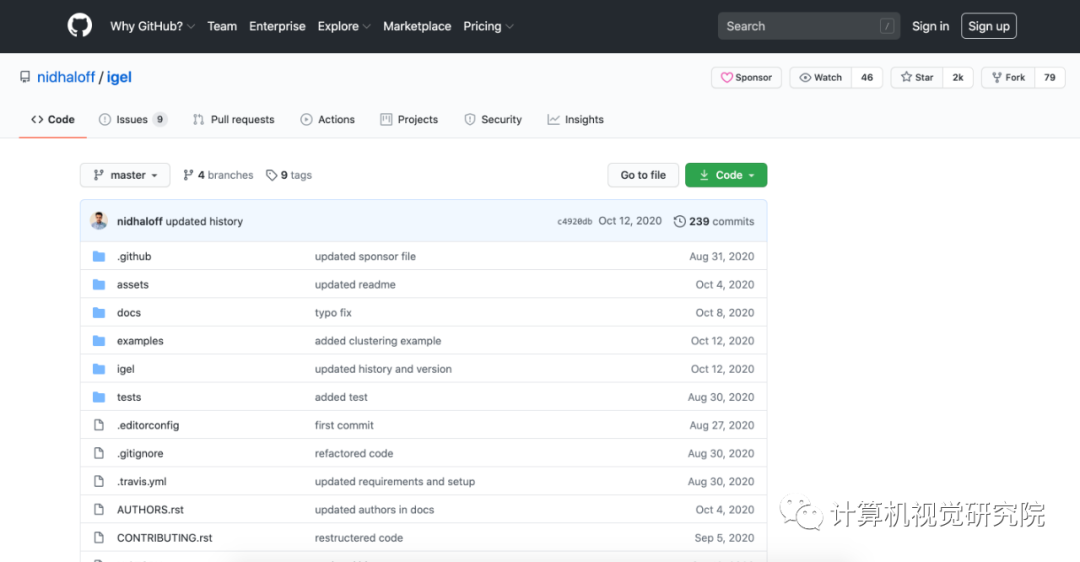The height and width of the screenshot is (562, 1080).
Task: Click the 46 watchers count
Action: point(867,77)
